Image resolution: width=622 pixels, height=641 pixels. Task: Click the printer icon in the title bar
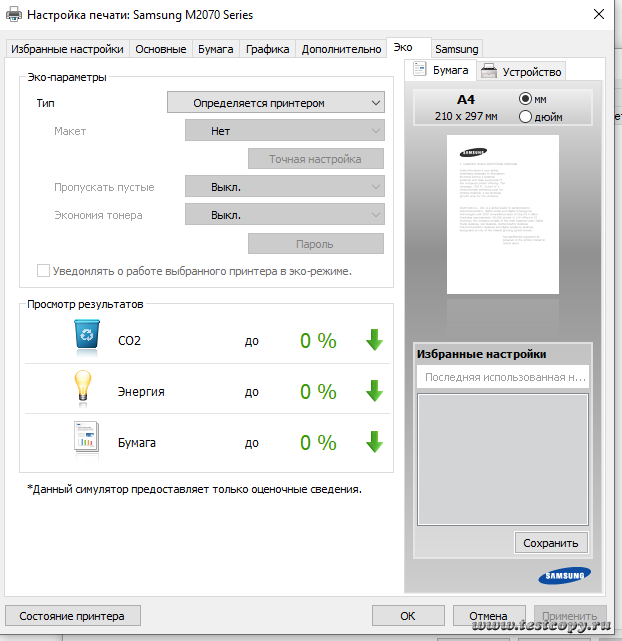tap(13, 15)
